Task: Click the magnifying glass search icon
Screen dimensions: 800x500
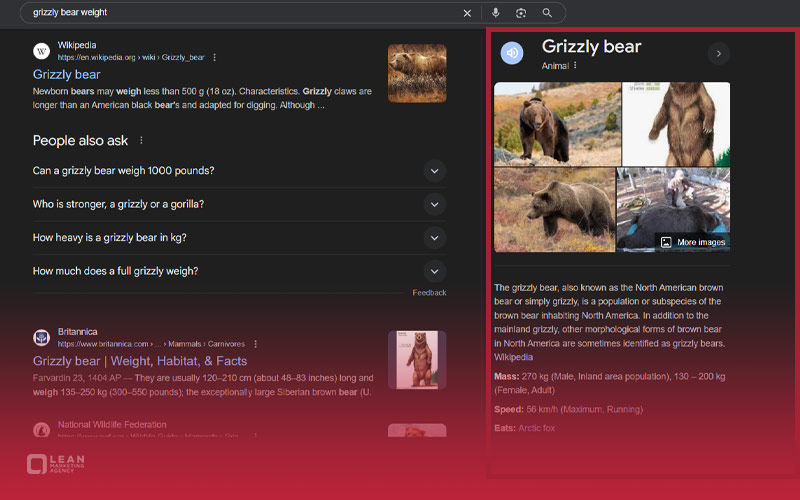Action: pyautogui.click(x=547, y=13)
